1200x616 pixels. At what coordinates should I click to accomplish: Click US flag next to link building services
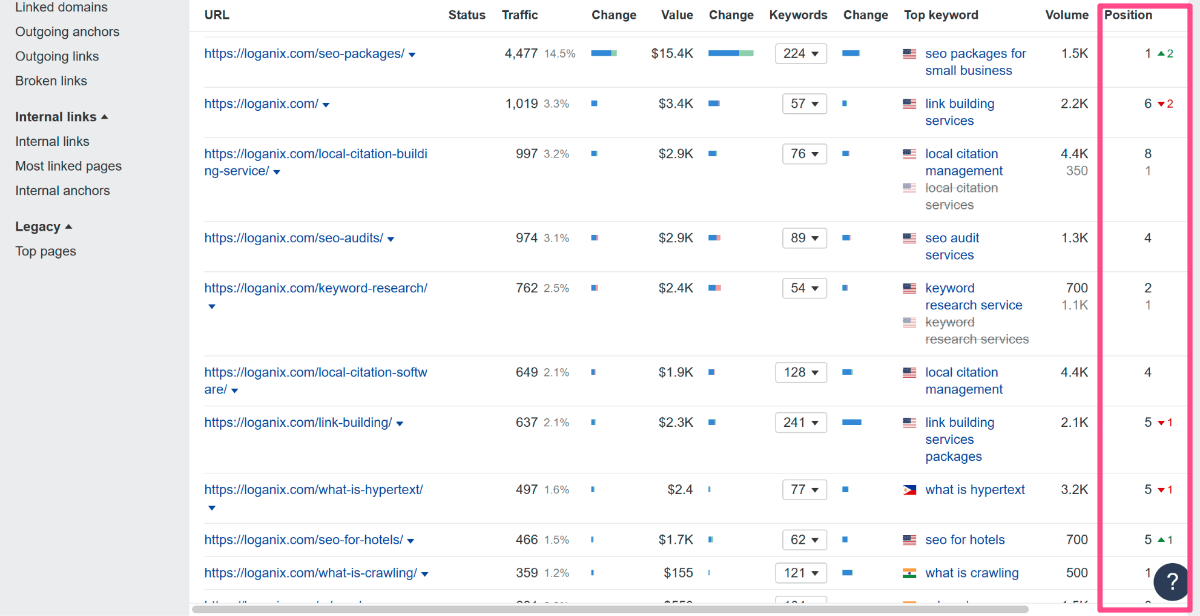click(909, 104)
